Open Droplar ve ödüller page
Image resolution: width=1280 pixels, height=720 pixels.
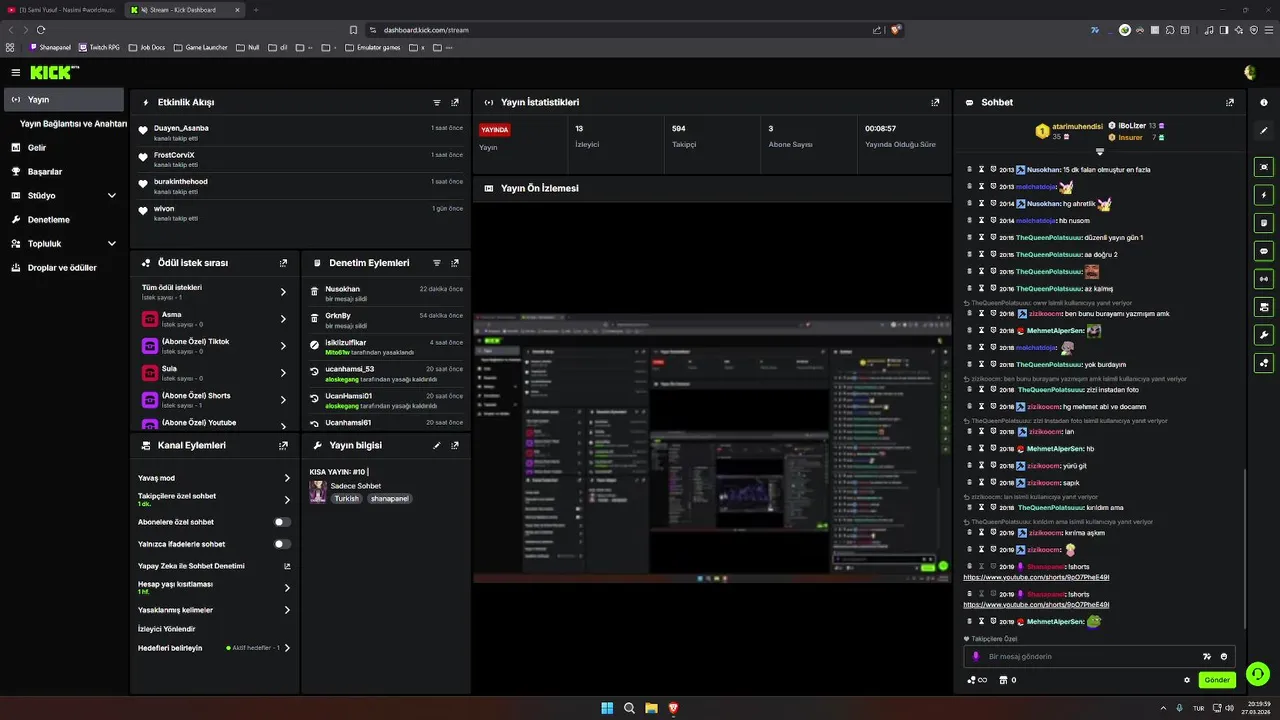coord(62,268)
